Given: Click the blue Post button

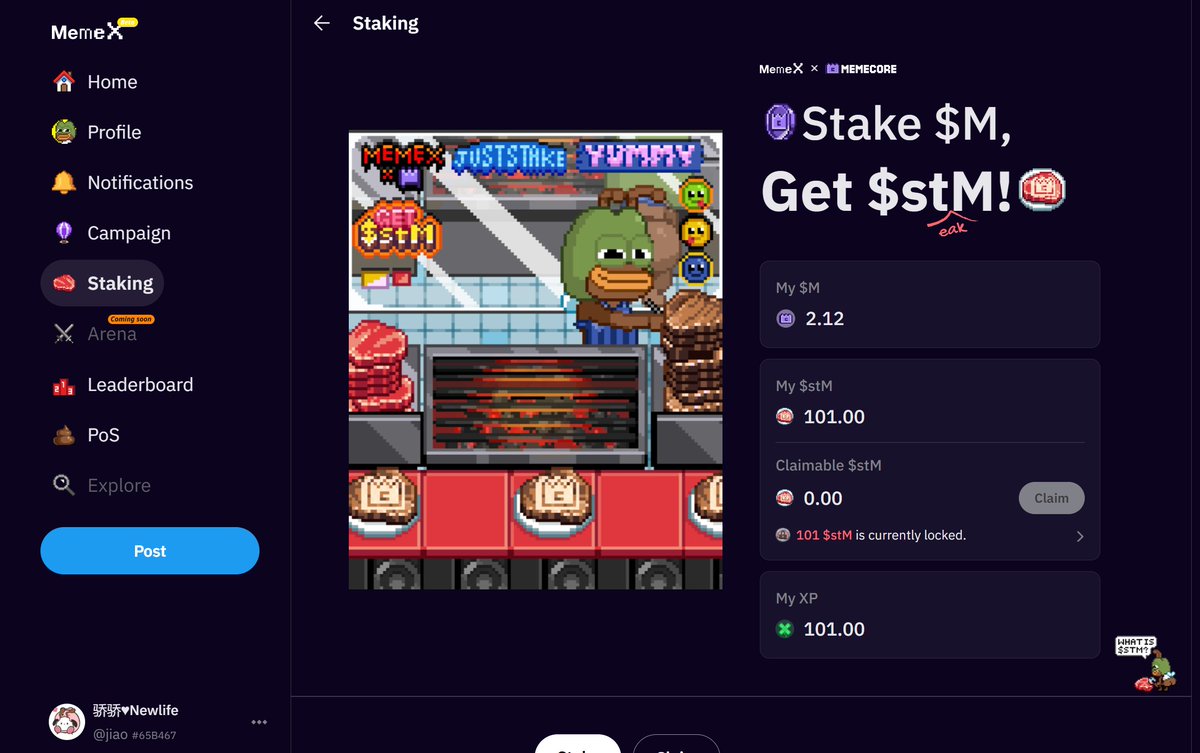Looking at the screenshot, I should click(150, 551).
